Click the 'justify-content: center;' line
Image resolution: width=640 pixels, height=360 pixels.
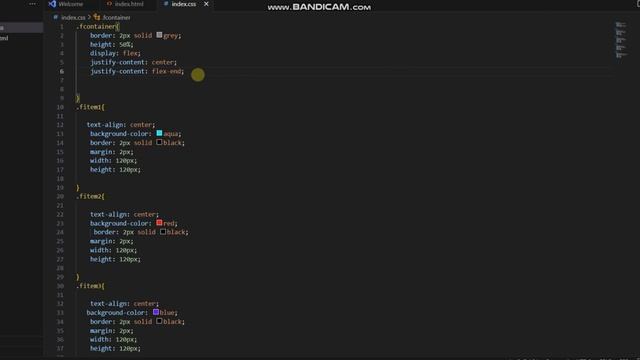click(133, 62)
